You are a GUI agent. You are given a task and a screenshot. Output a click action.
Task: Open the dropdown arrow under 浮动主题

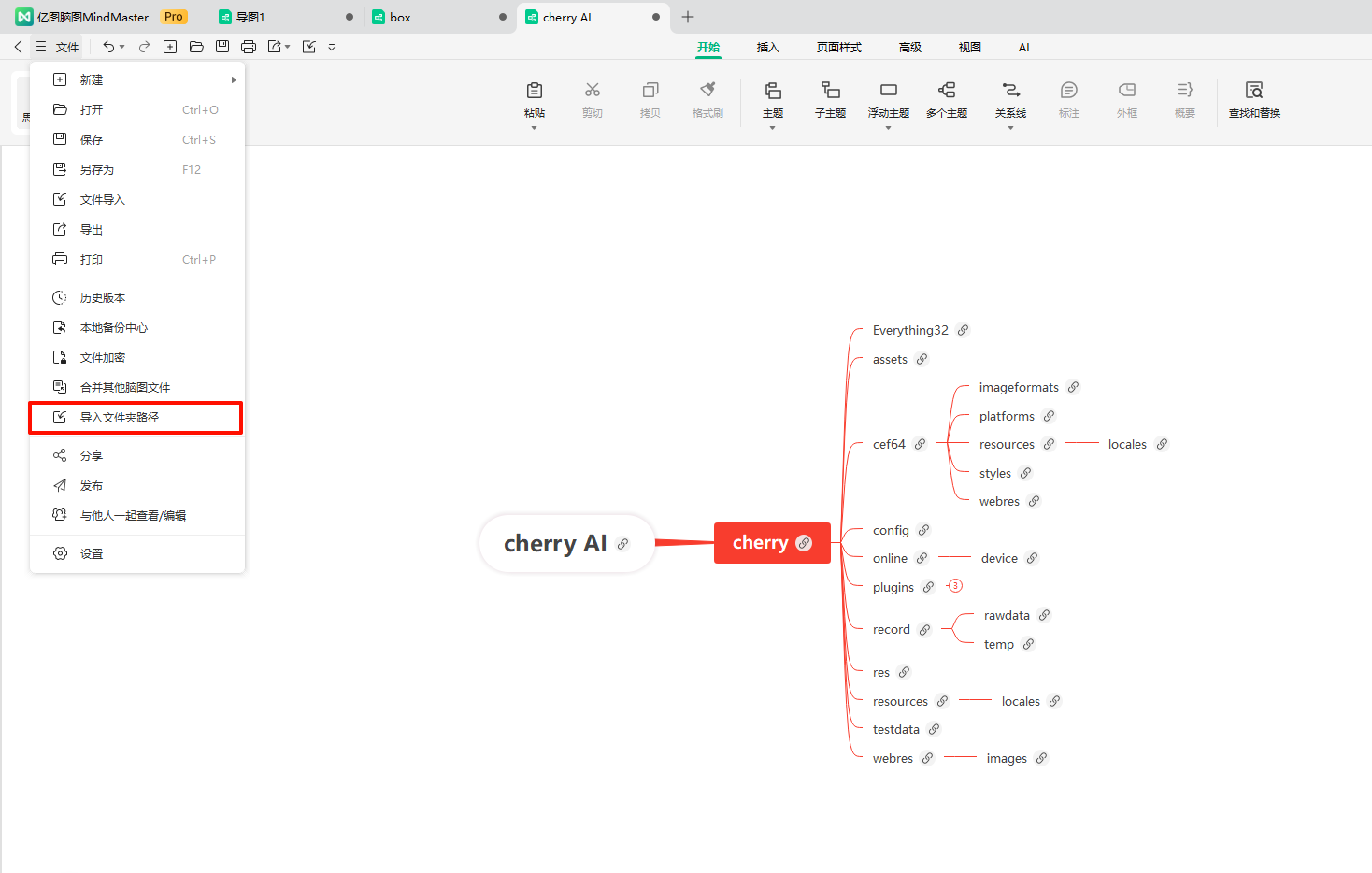(x=889, y=128)
